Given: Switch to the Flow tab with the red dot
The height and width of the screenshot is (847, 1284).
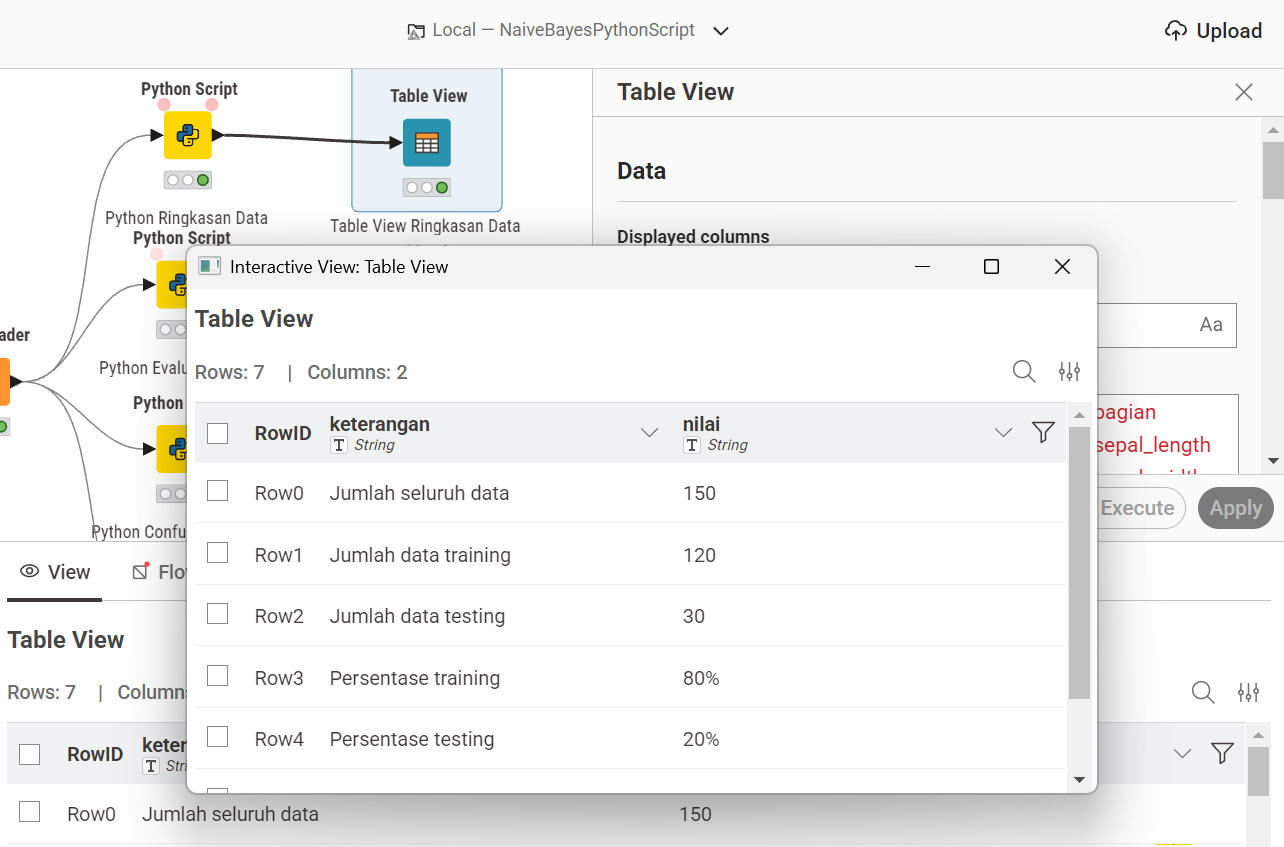Looking at the screenshot, I should 161,572.
